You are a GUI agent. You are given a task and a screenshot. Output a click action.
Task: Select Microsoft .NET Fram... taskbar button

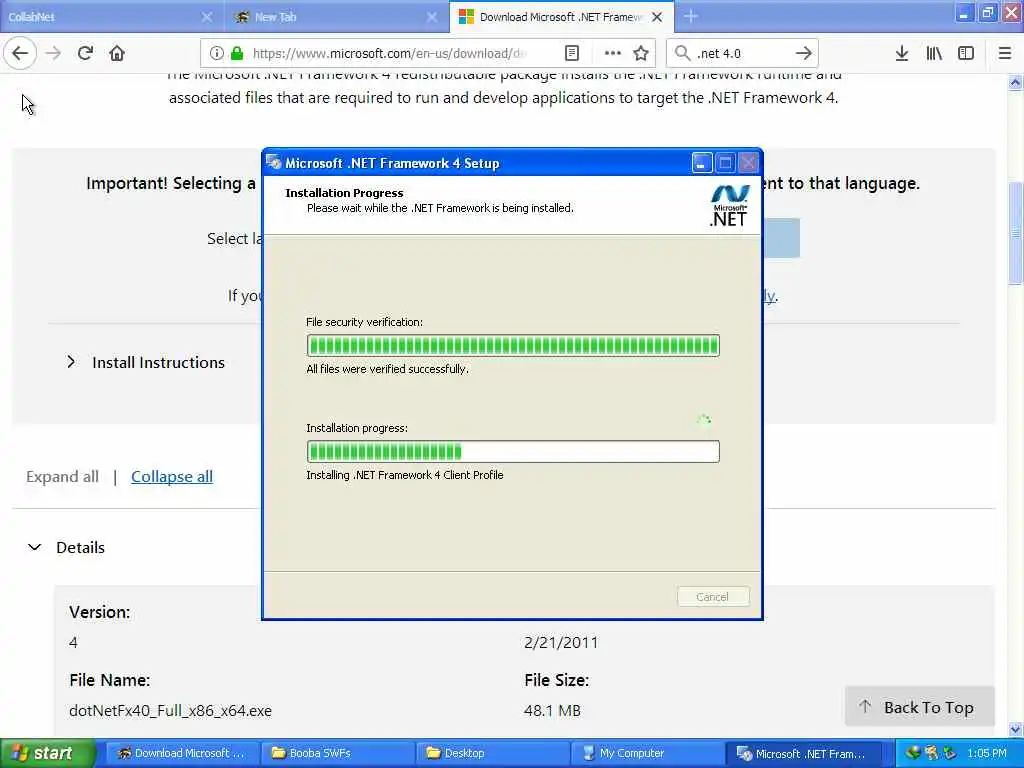(x=803, y=753)
